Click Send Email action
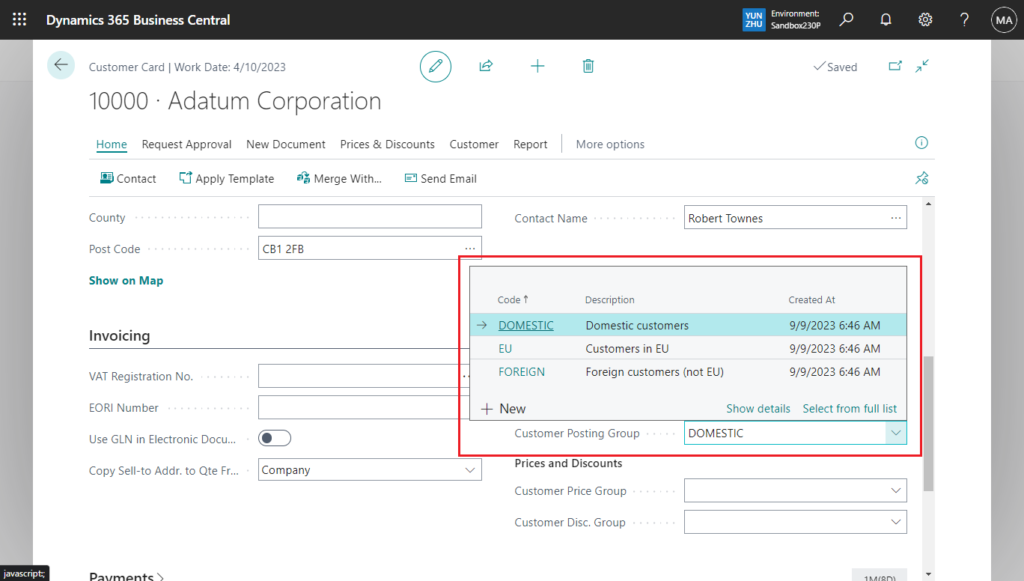This screenshot has width=1024, height=581. click(441, 178)
